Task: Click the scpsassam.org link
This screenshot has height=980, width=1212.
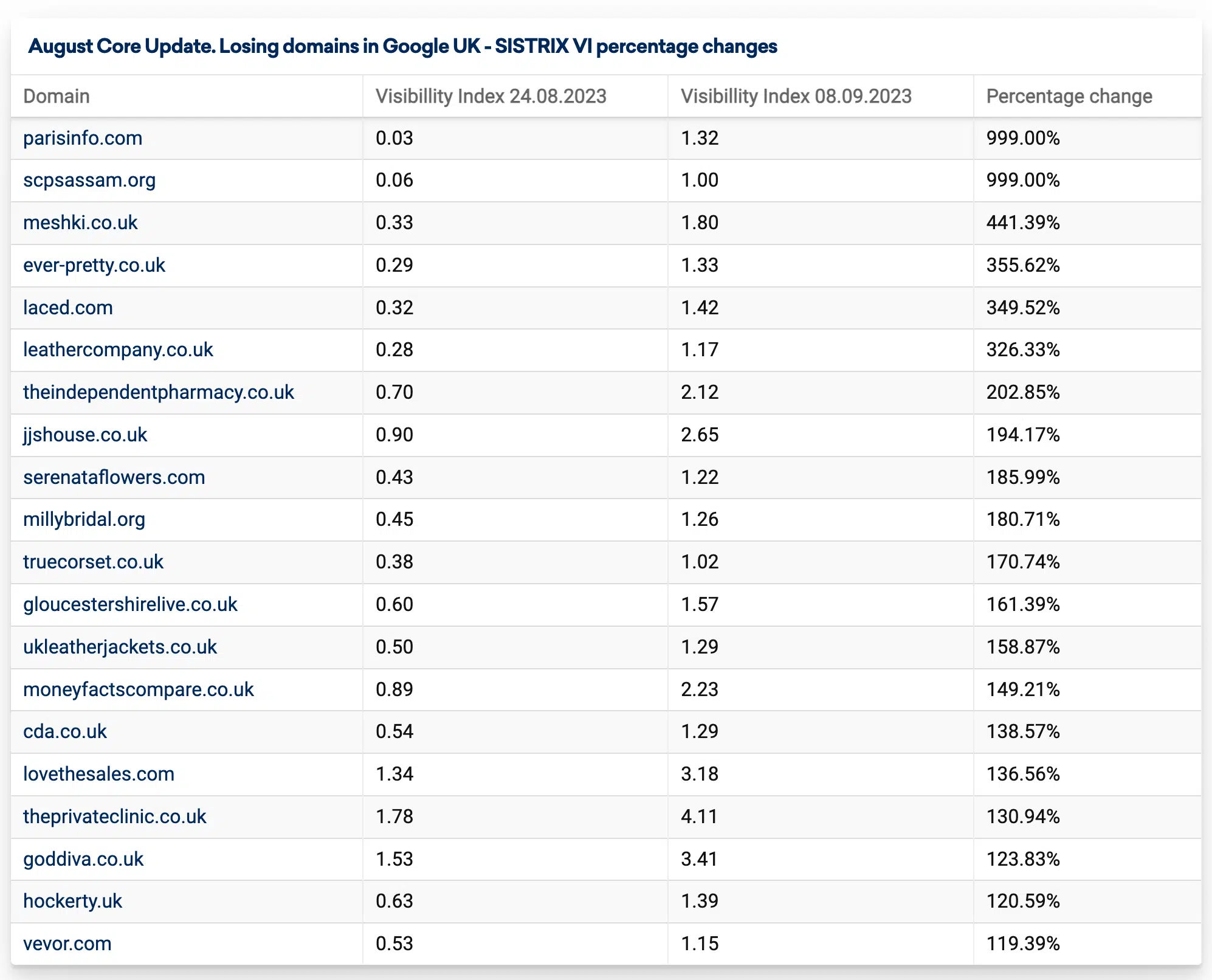Action: click(x=89, y=181)
